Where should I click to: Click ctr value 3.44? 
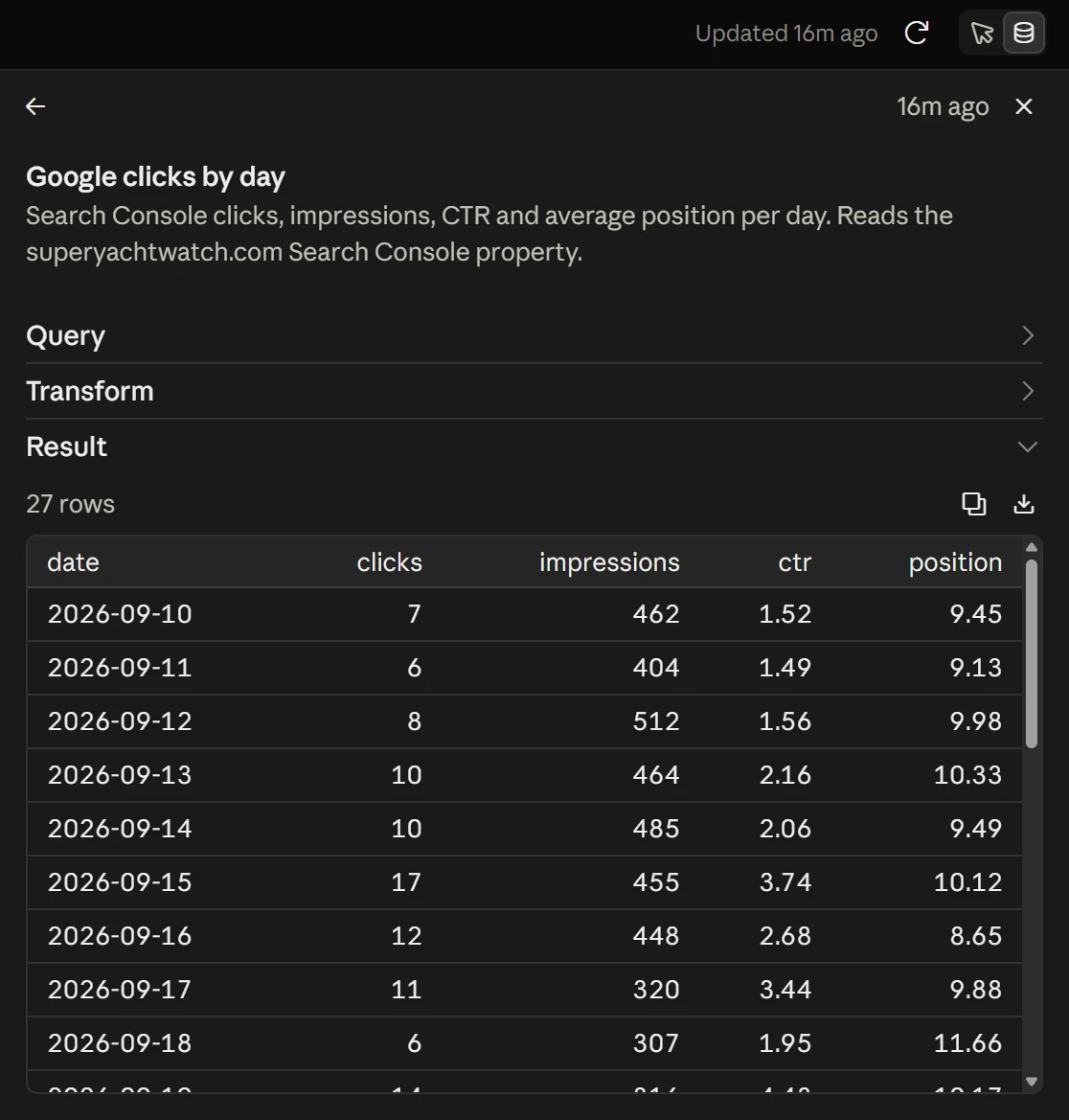click(785, 990)
